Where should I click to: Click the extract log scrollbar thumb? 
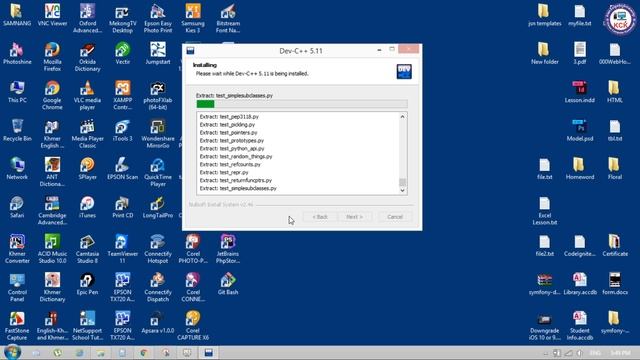pos(402,182)
